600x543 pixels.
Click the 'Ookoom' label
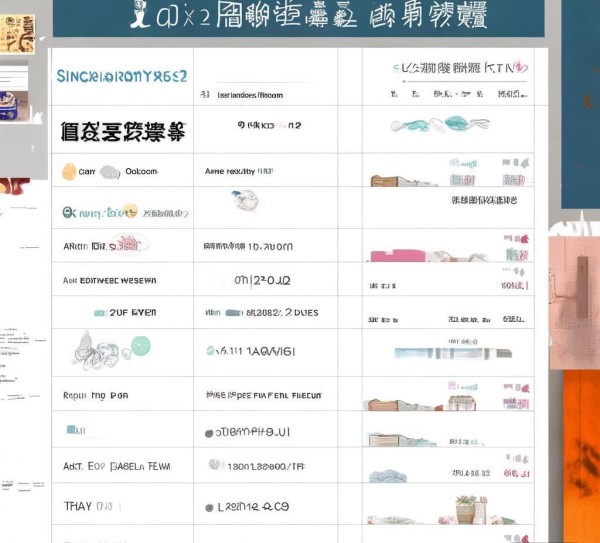tap(142, 171)
